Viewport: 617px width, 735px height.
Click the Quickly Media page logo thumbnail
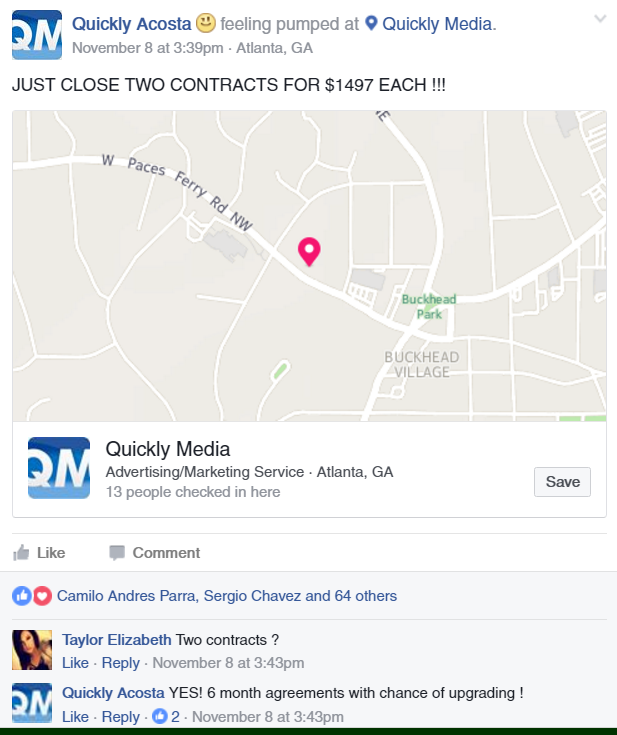[59, 468]
